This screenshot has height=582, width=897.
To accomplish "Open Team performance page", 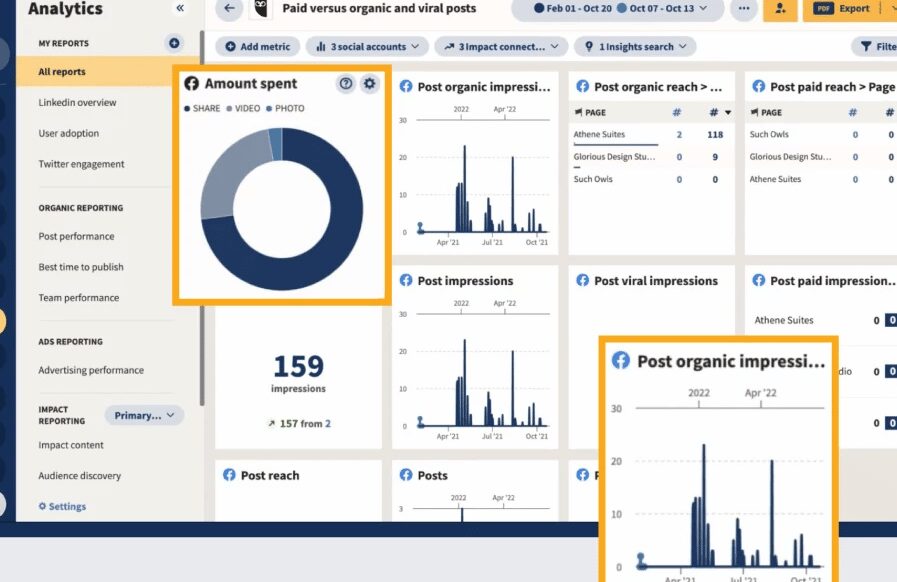I will [79, 298].
